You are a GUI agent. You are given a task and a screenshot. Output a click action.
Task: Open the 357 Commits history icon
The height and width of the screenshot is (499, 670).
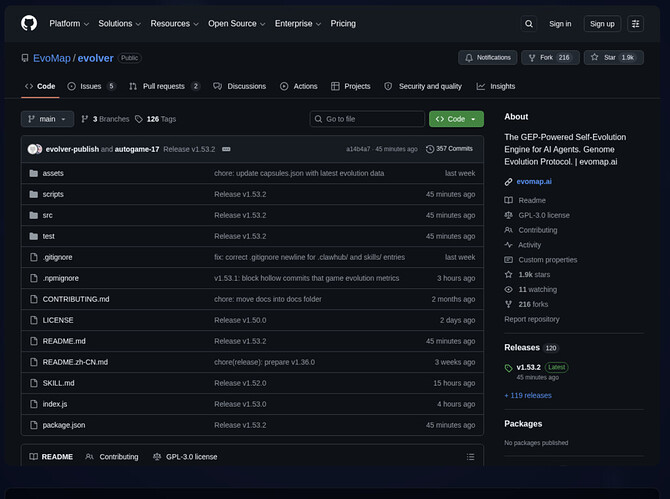tap(430, 149)
